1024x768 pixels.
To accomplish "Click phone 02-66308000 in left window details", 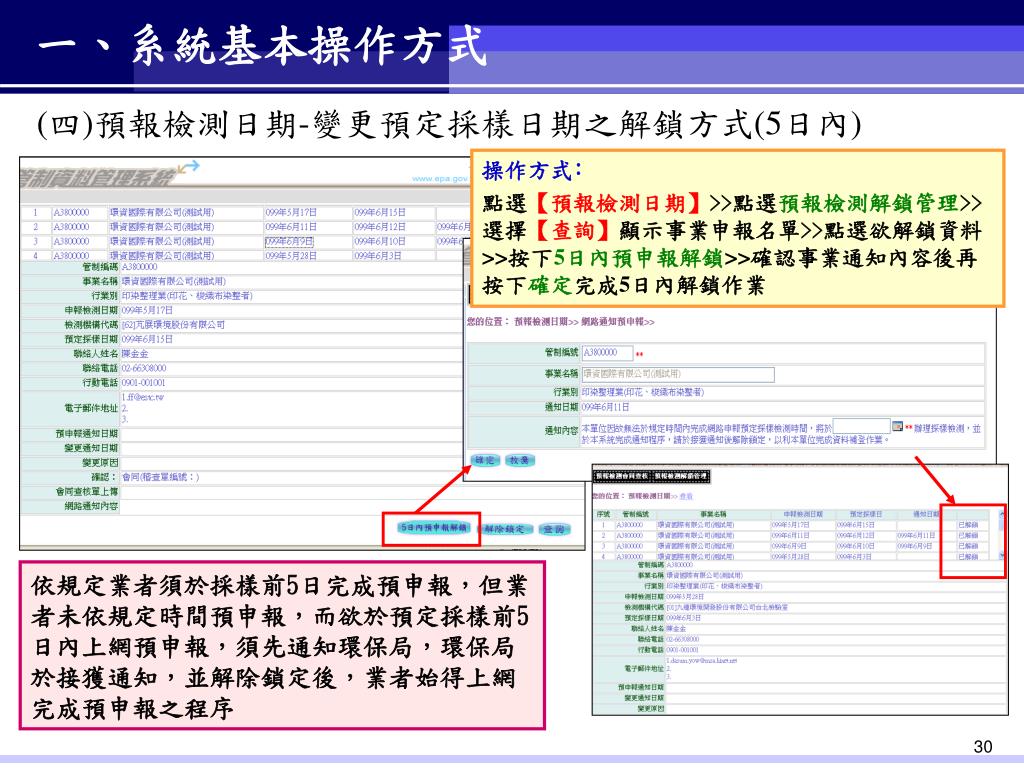I will click(144, 368).
